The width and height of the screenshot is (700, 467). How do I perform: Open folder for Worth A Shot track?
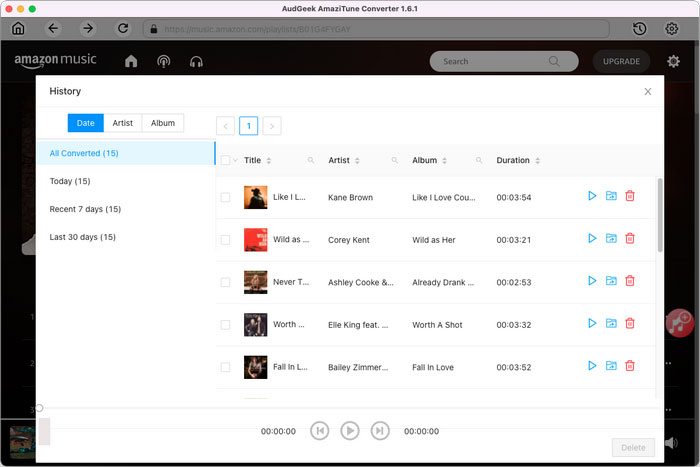point(611,323)
